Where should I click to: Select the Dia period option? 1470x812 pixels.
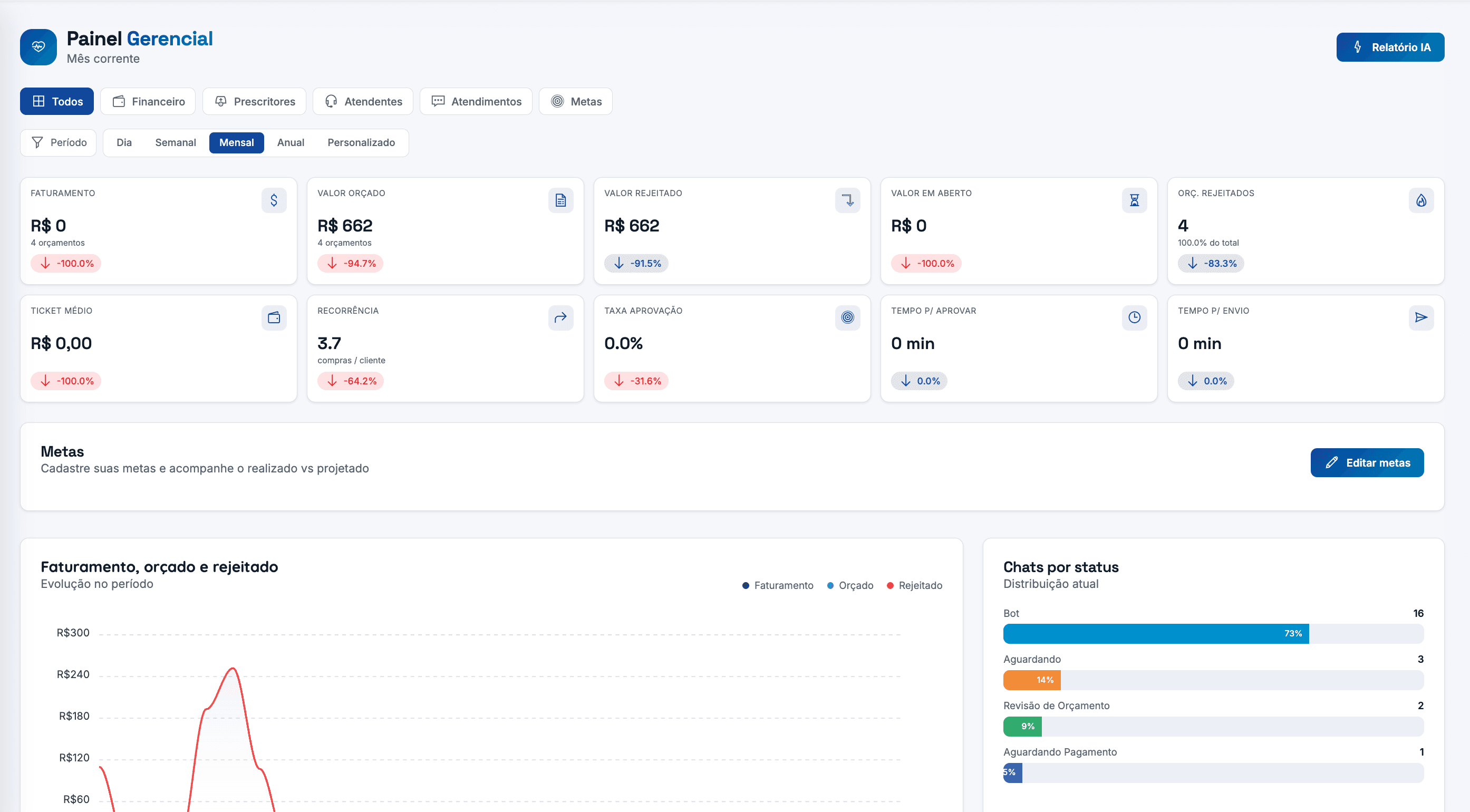[124, 143]
